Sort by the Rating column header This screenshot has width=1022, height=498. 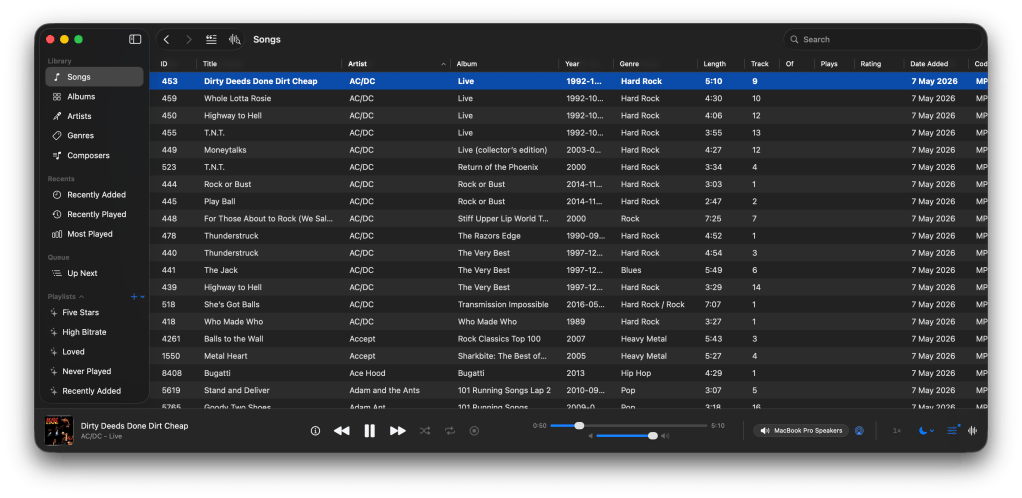tap(878, 64)
